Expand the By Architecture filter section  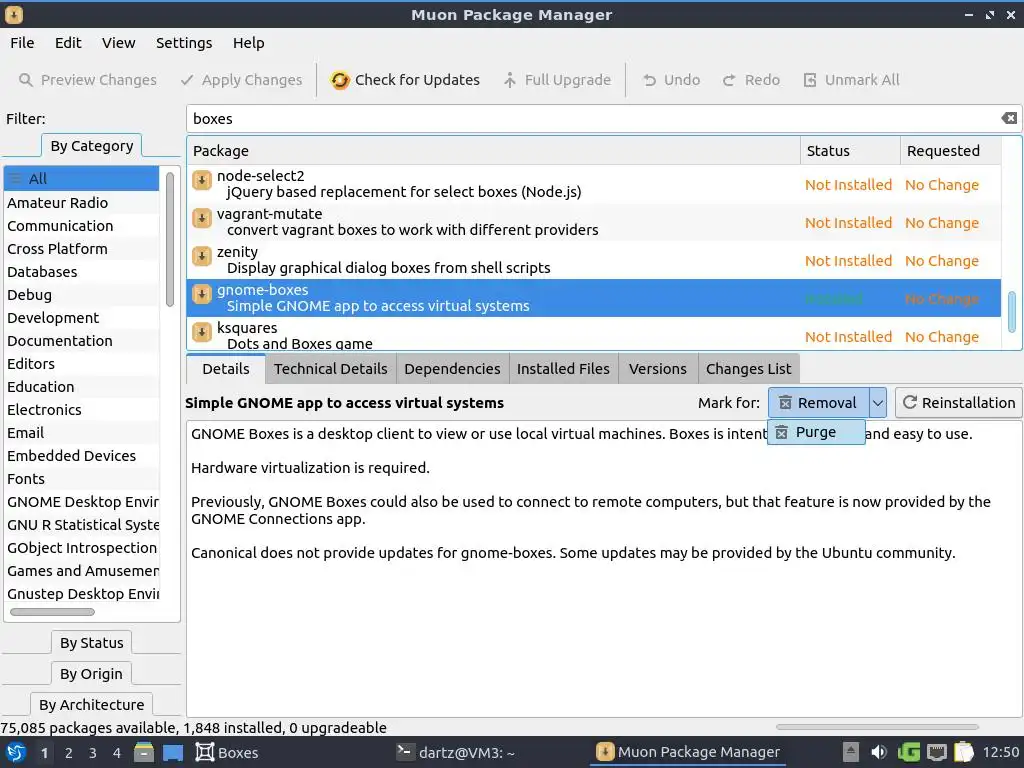click(x=91, y=705)
